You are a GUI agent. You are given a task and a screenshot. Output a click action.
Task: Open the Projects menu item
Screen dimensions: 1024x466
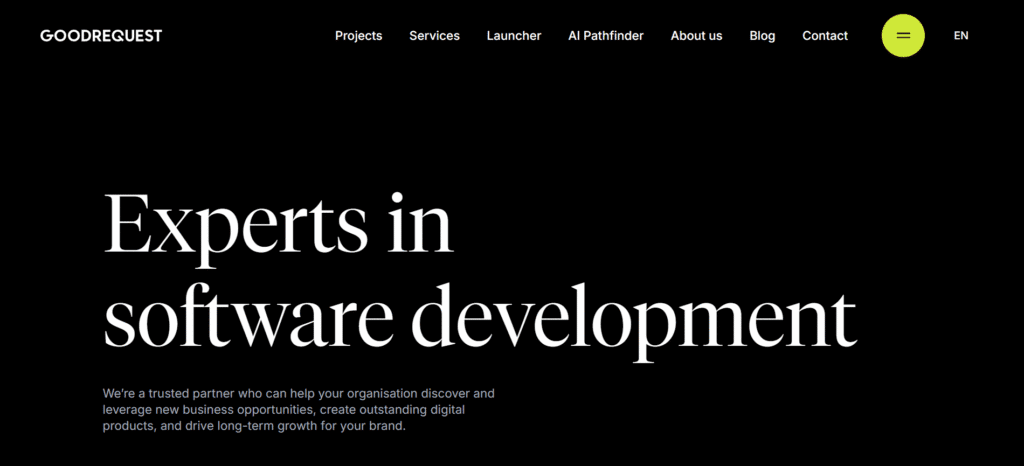tap(359, 36)
